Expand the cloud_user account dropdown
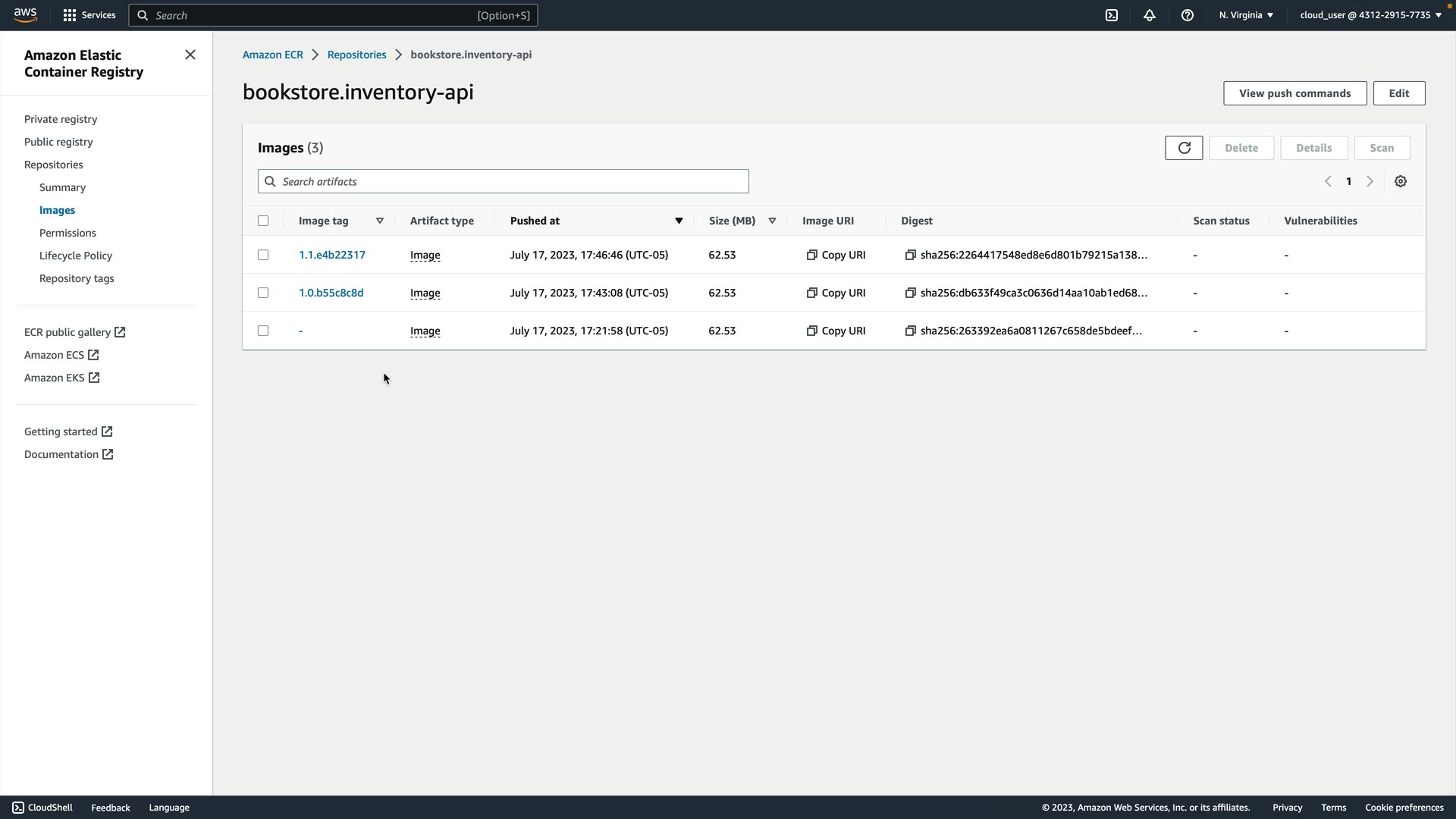Image resolution: width=1456 pixels, height=819 pixels. 1370,15
